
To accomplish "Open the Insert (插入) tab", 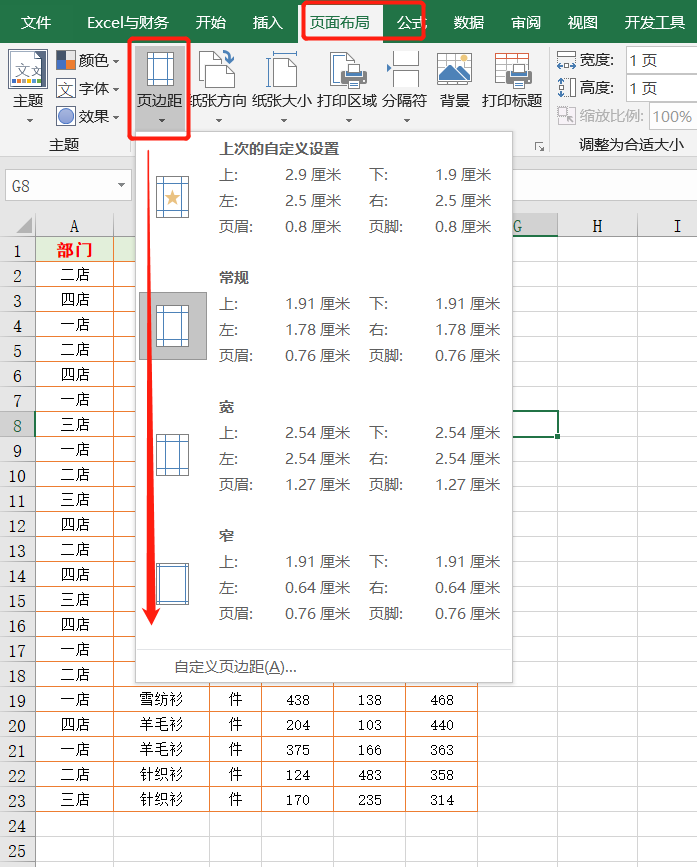I will 268,23.
